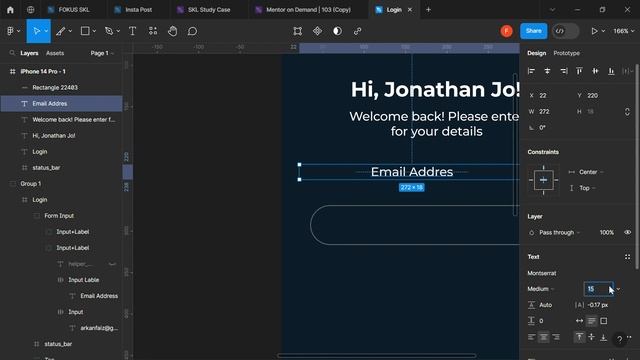640x360 pixels.
Task: Open present options dropdown arrow
Action: pos(603,31)
